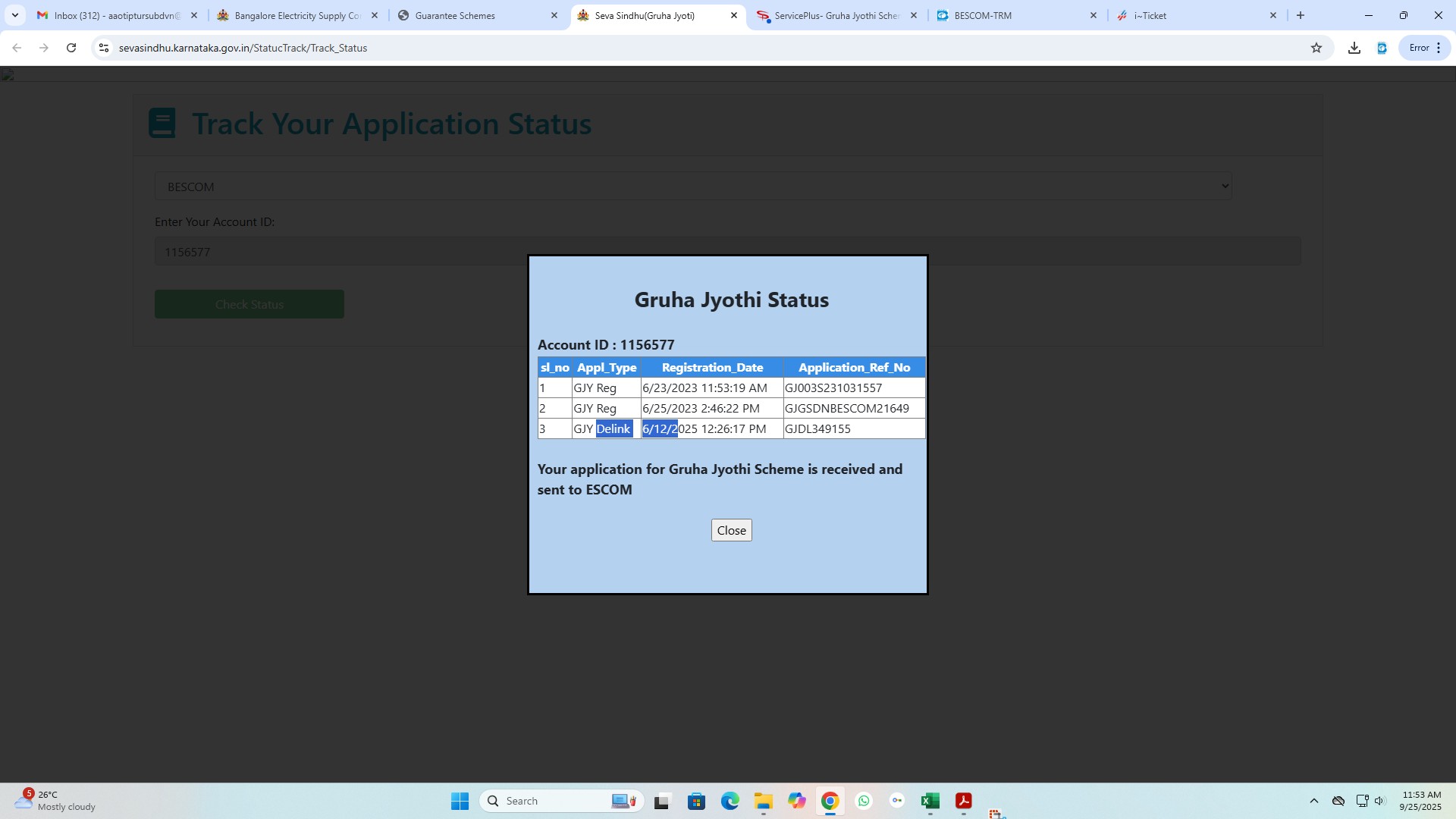1456x819 pixels.
Task: Click the Close button in status dialog
Action: point(731,530)
